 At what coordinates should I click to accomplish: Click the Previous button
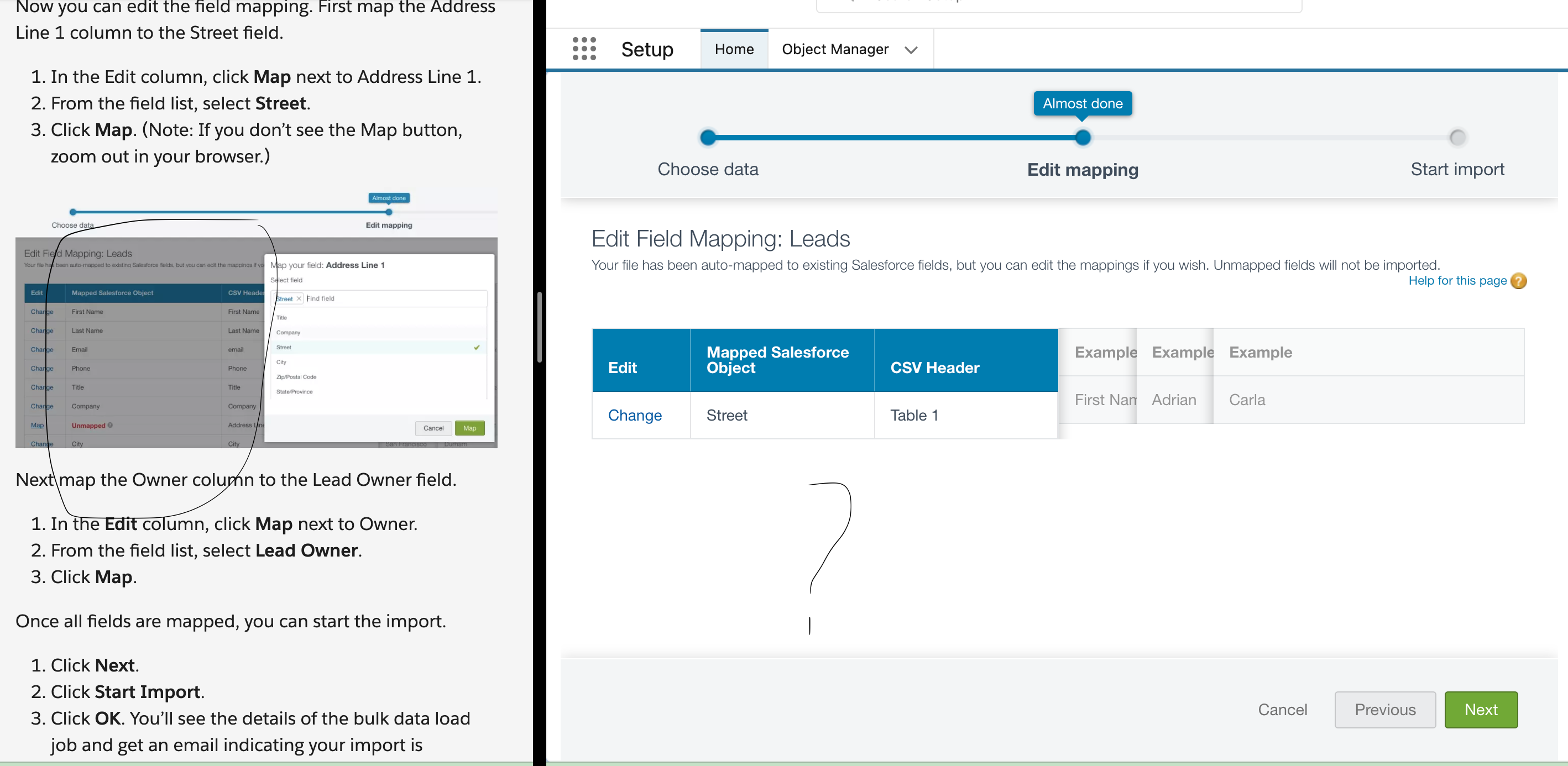[x=1385, y=710]
